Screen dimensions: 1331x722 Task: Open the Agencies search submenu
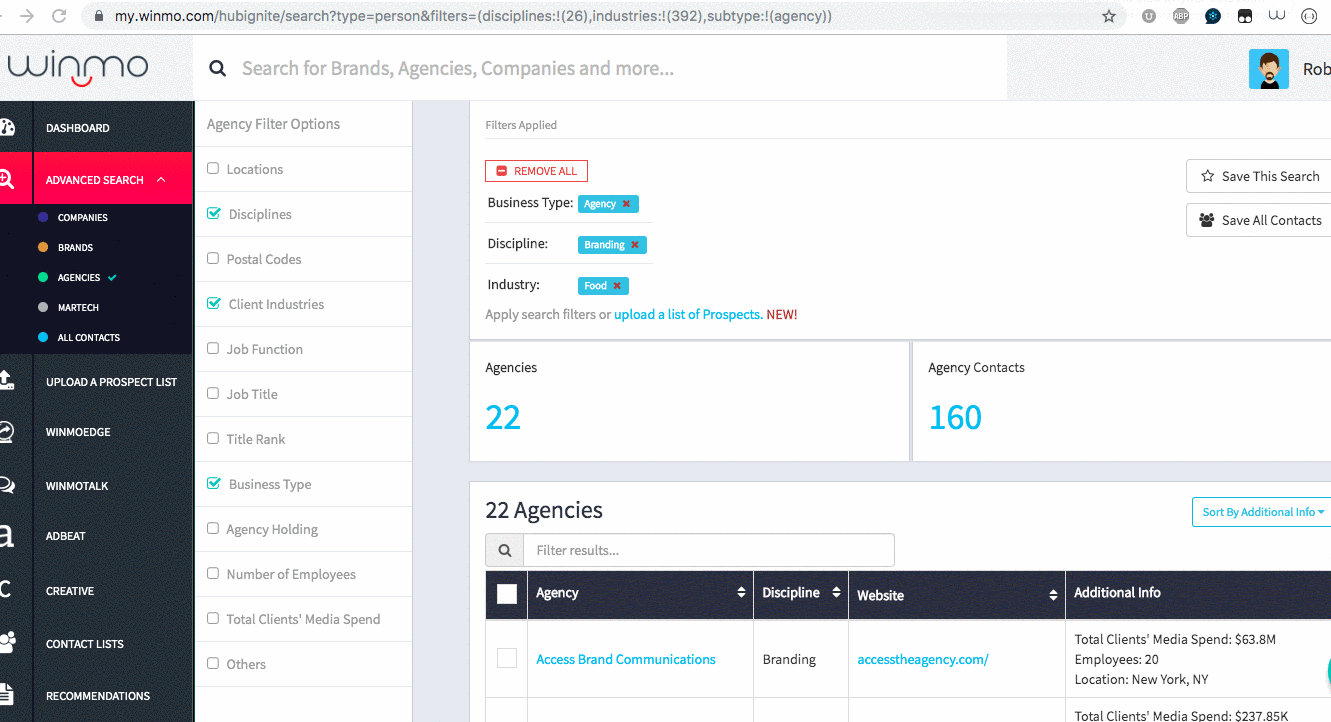(79, 277)
